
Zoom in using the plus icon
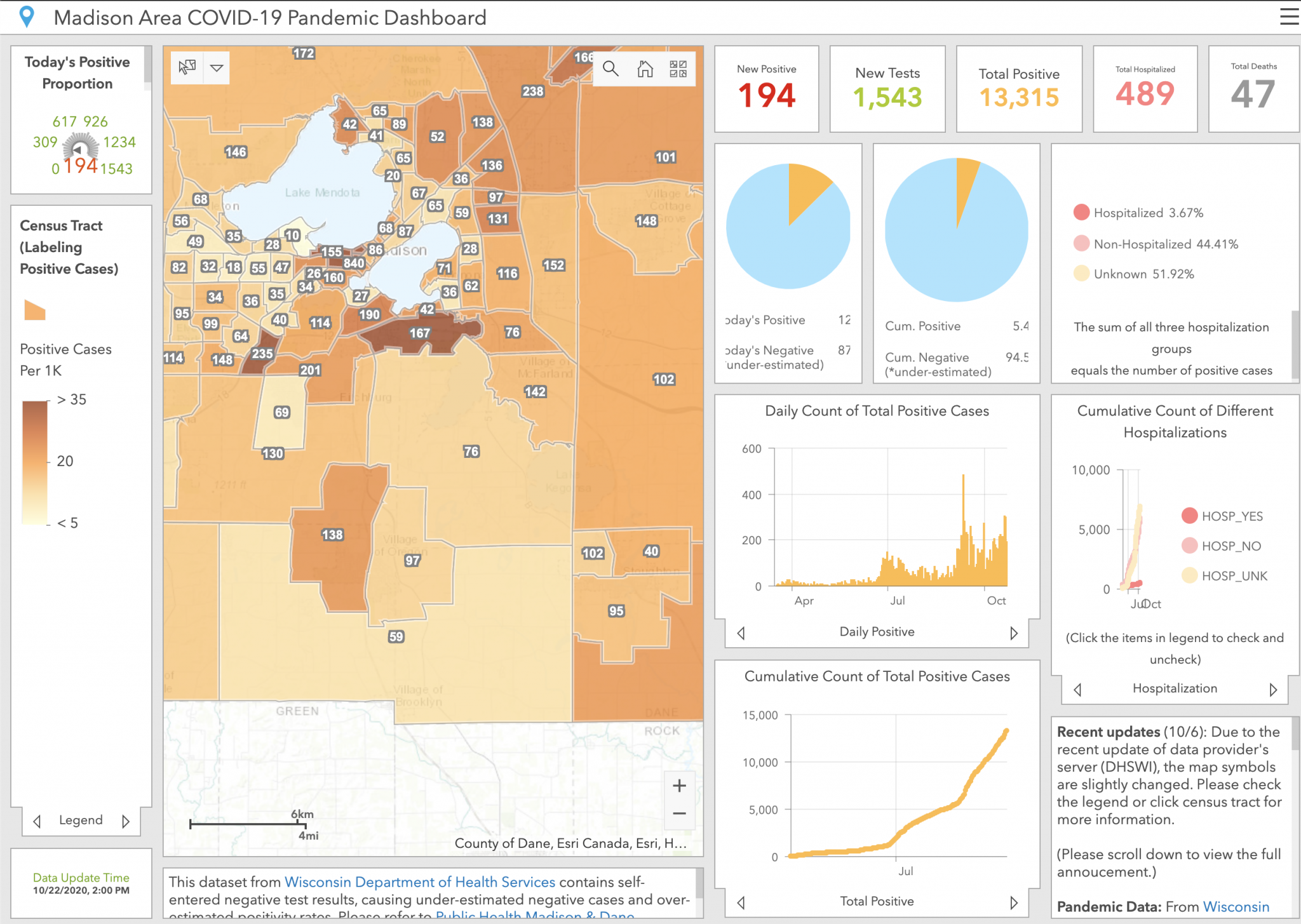pyautogui.click(x=679, y=786)
